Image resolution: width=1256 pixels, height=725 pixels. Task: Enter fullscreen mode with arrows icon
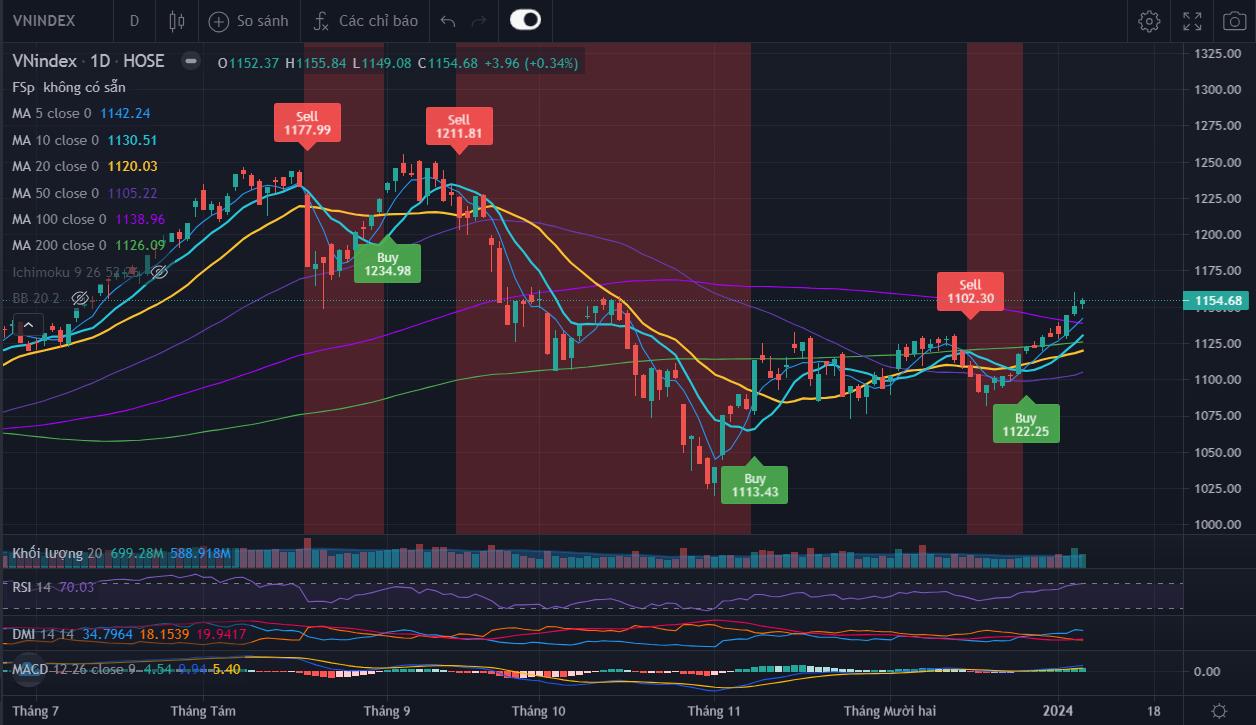[x=1192, y=20]
